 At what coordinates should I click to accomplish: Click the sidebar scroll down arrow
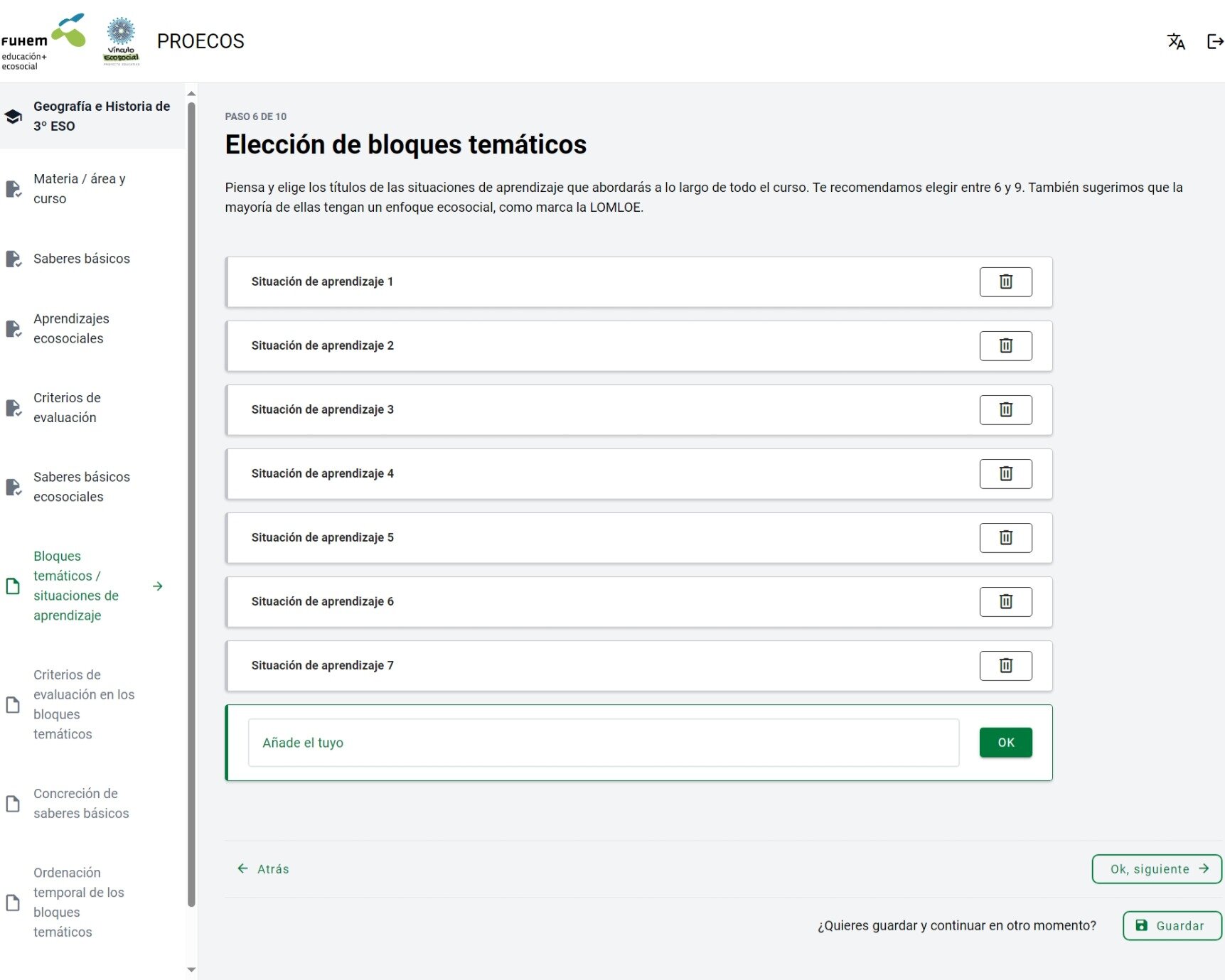(191, 970)
